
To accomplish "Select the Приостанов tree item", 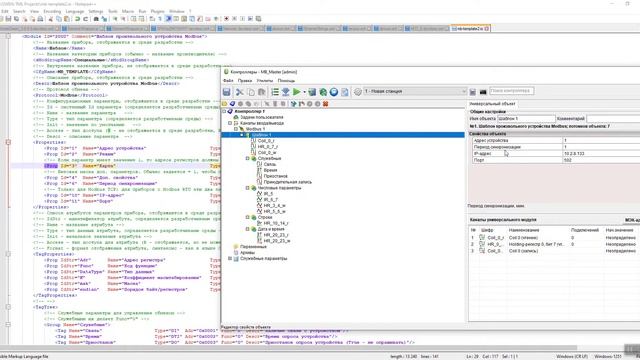I will tap(276, 176).
